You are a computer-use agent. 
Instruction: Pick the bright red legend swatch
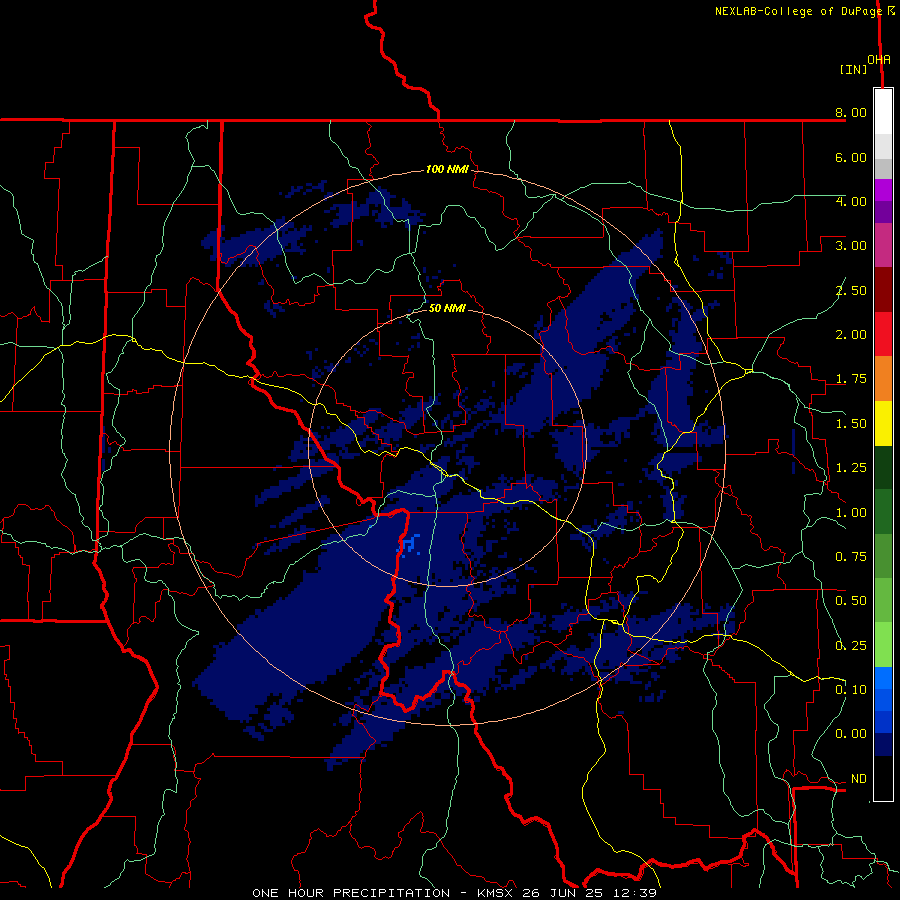click(x=883, y=334)
